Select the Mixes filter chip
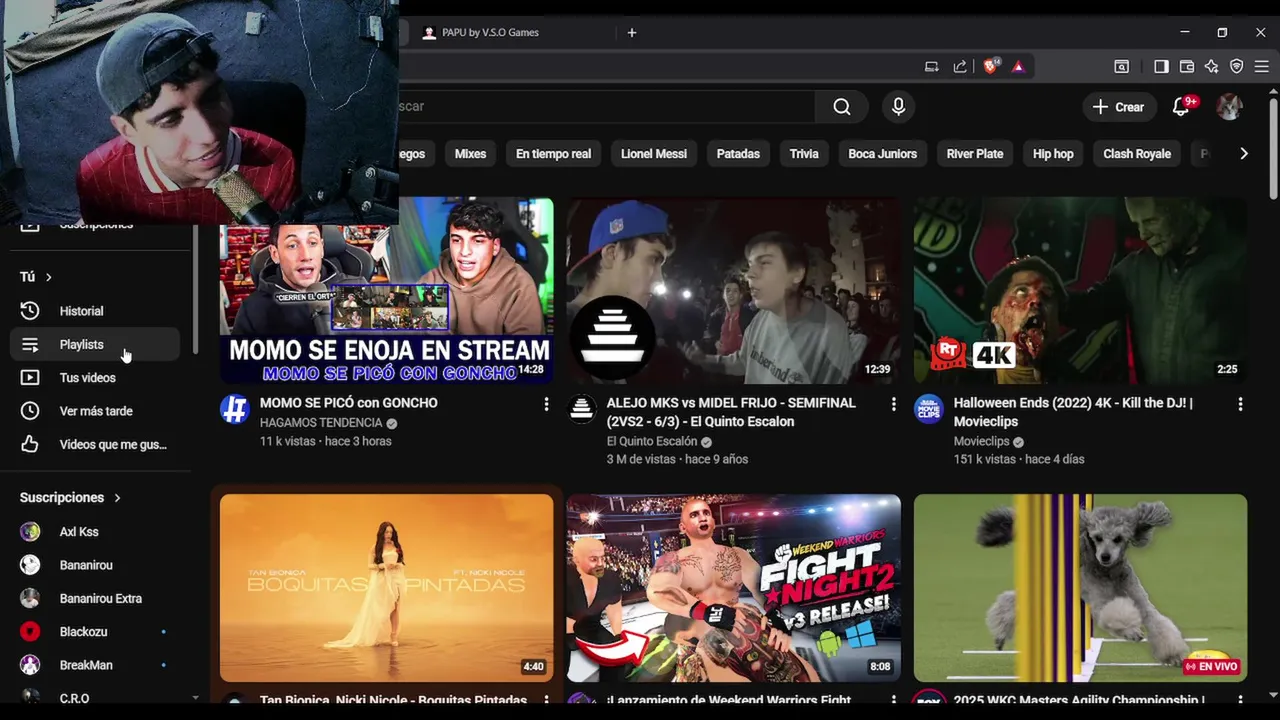The width and height of the screenshot is (1280, 720). coord(470,154)
